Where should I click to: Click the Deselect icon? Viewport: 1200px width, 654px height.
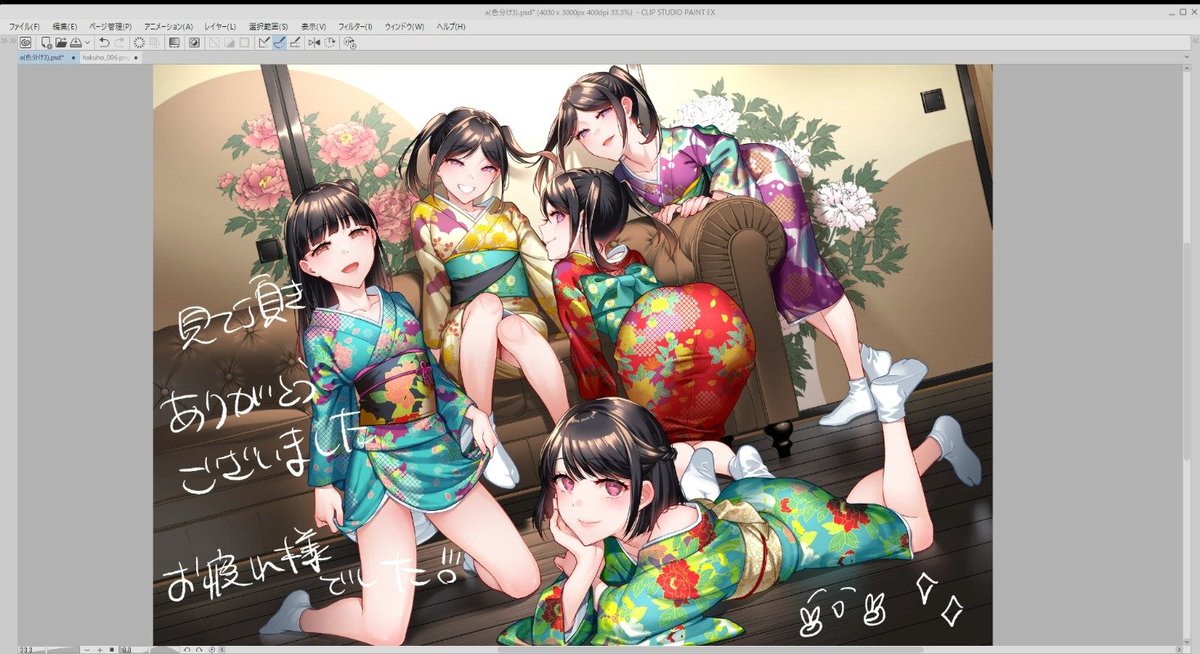(x=213, y=43)
